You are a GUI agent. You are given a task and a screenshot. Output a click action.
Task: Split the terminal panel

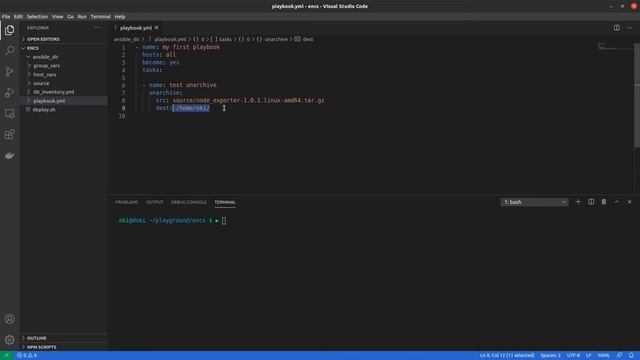tap(591, 202)
